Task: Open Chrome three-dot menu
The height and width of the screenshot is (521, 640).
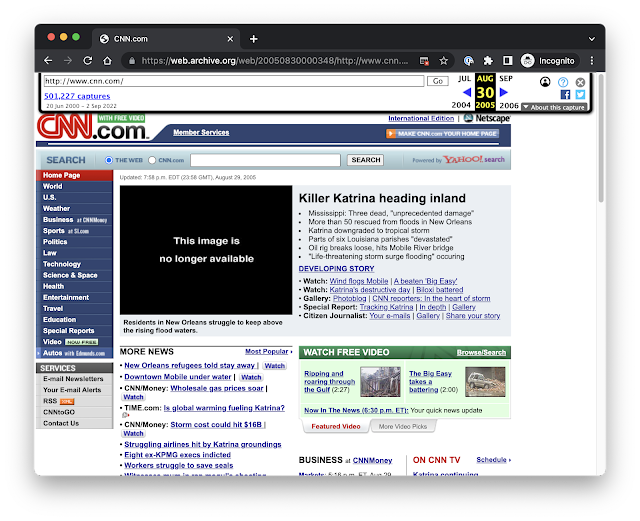Action: (x=592, y=61)
